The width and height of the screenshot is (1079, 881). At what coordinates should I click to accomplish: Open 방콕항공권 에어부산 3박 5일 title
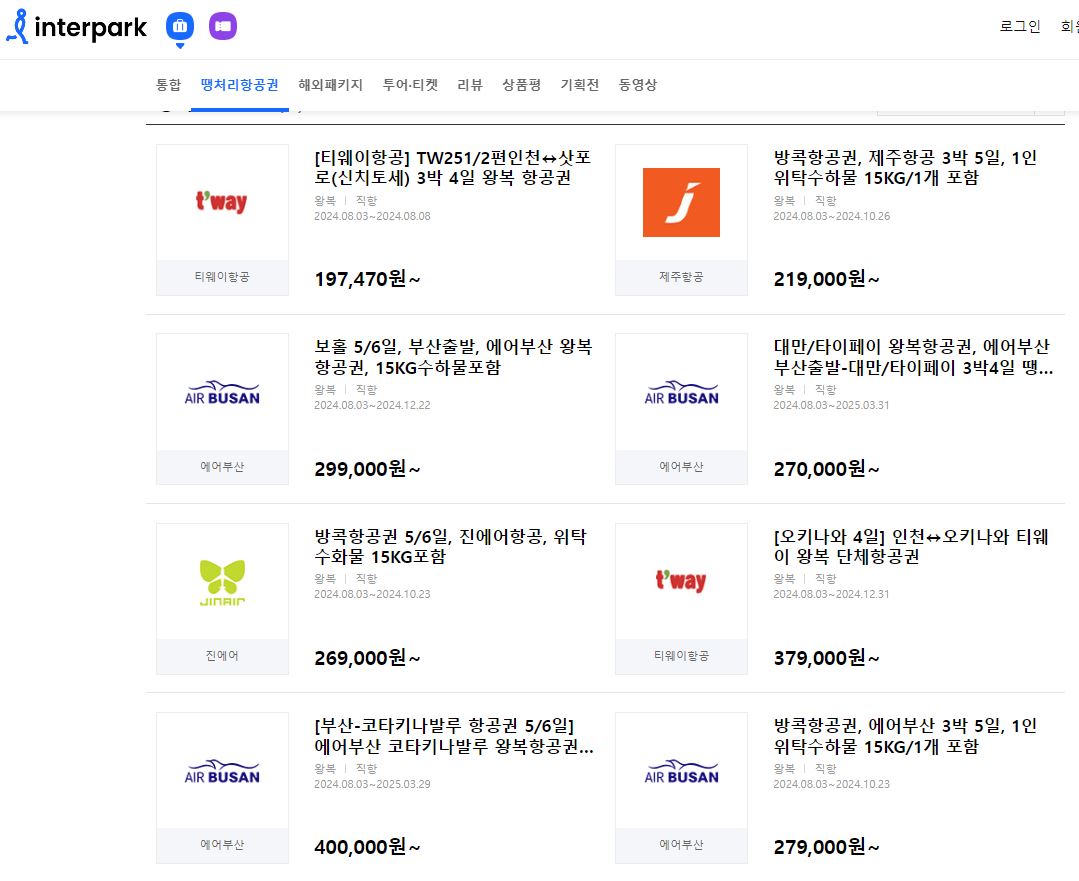click(905, 736)
